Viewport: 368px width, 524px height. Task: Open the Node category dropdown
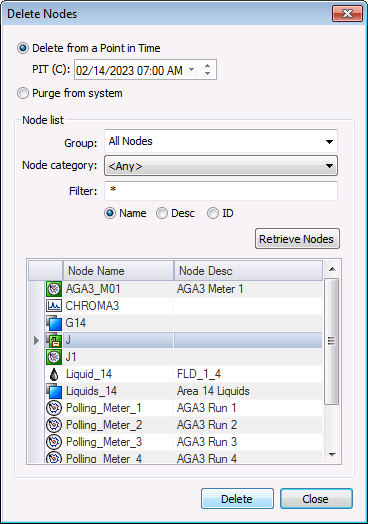click(221, 166)
